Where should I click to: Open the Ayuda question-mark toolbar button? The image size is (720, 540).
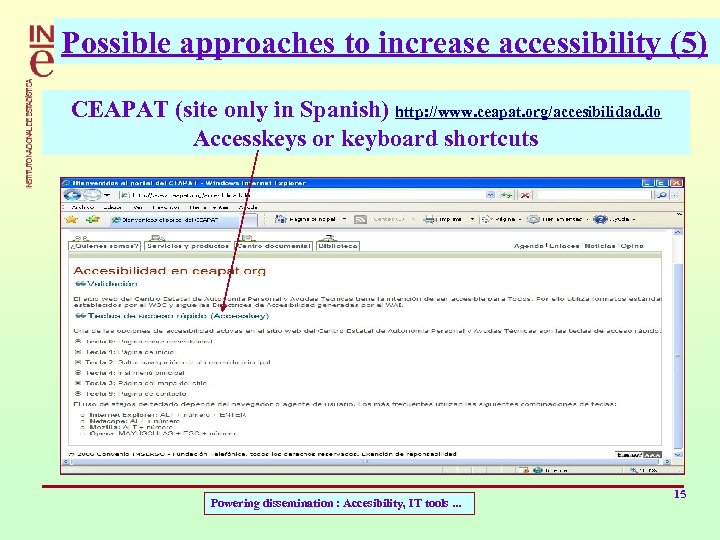(613, 219)
